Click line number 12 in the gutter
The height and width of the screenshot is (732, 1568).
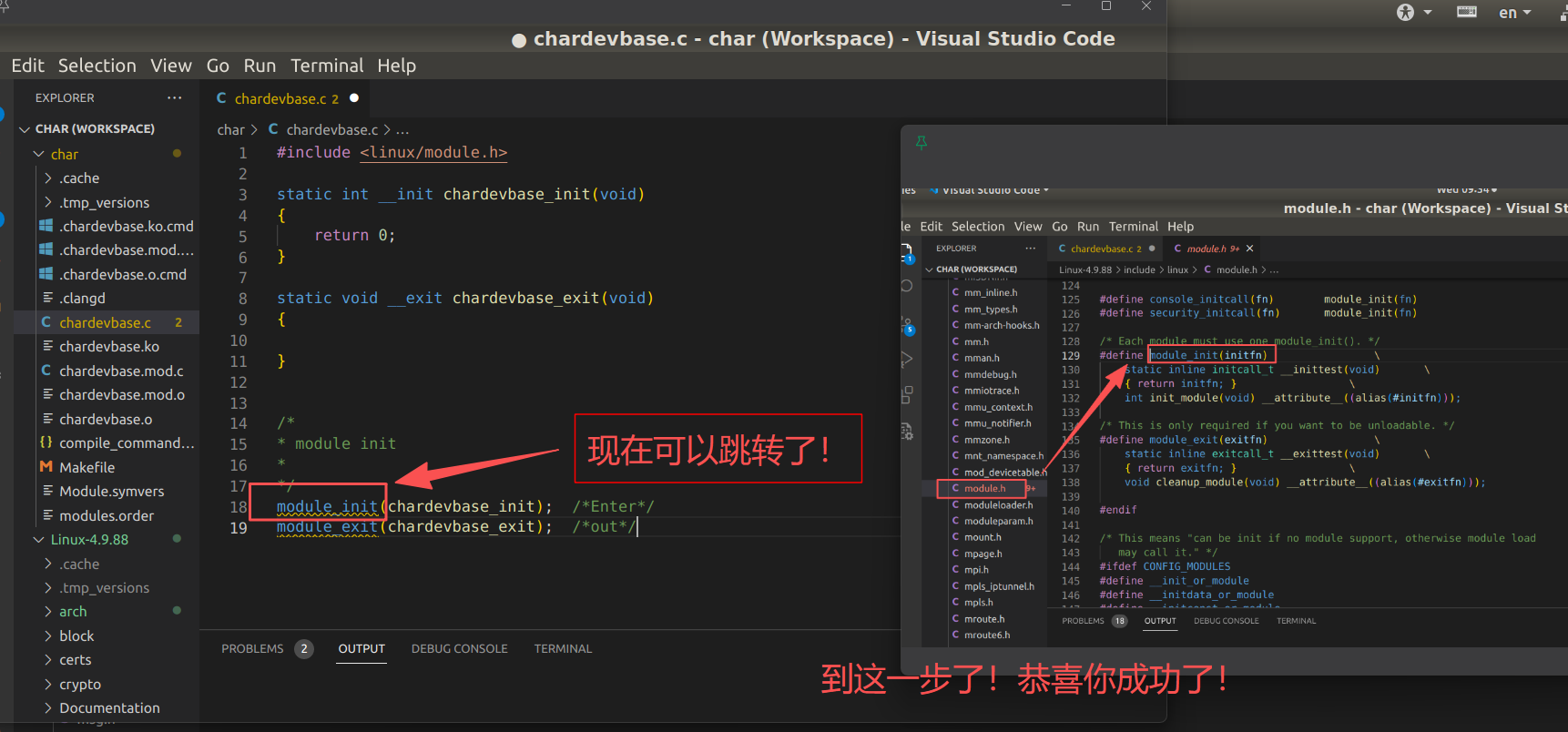239,382
